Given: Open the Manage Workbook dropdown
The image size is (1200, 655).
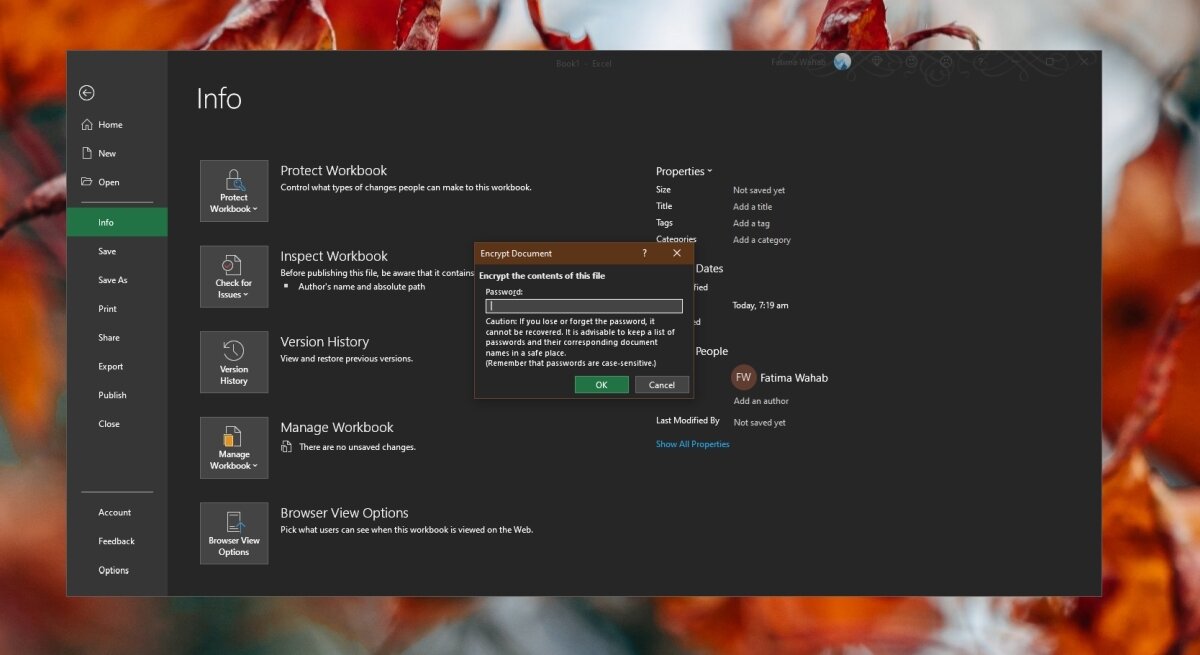Looking at the screenshot, I should (234, 448).
